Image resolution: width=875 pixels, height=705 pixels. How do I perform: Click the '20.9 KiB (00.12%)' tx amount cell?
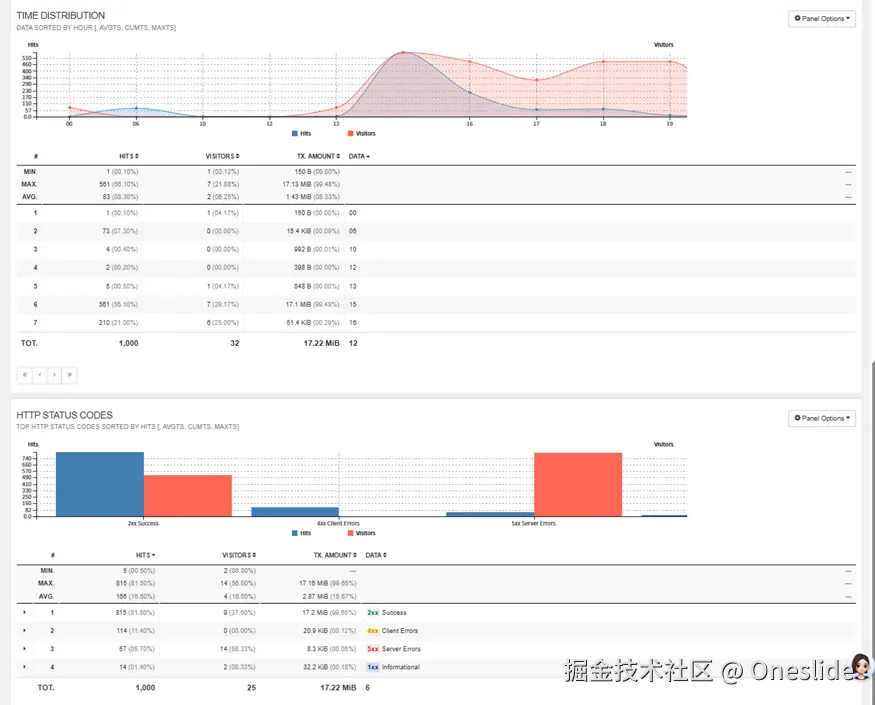click(x=329, y=631)
